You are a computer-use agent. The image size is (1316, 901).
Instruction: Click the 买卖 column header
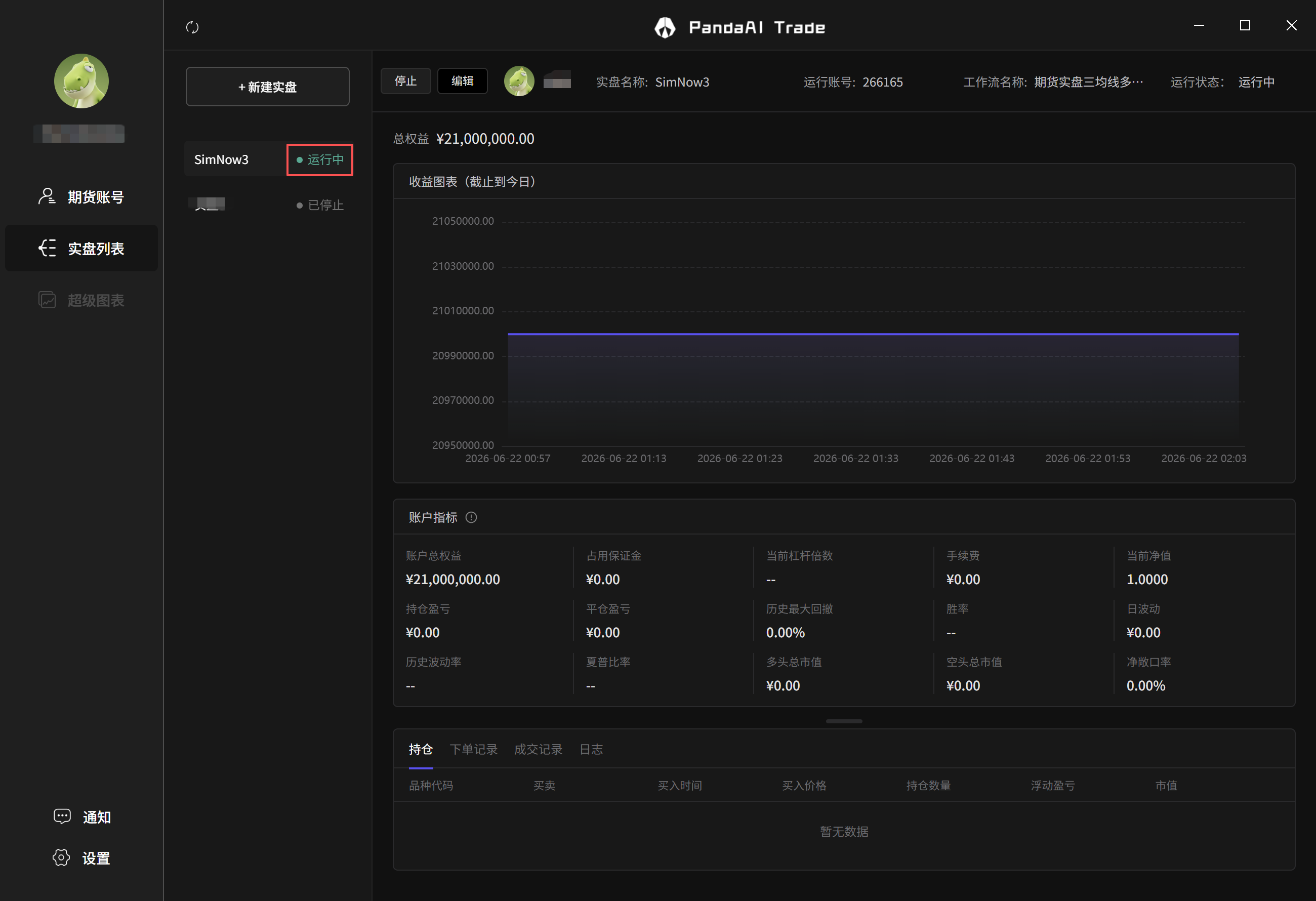coord(544,786)
